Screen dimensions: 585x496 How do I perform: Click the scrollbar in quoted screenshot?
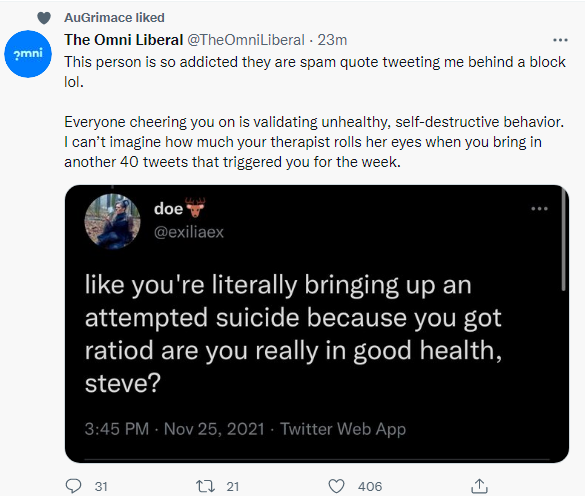click(563, 239)
